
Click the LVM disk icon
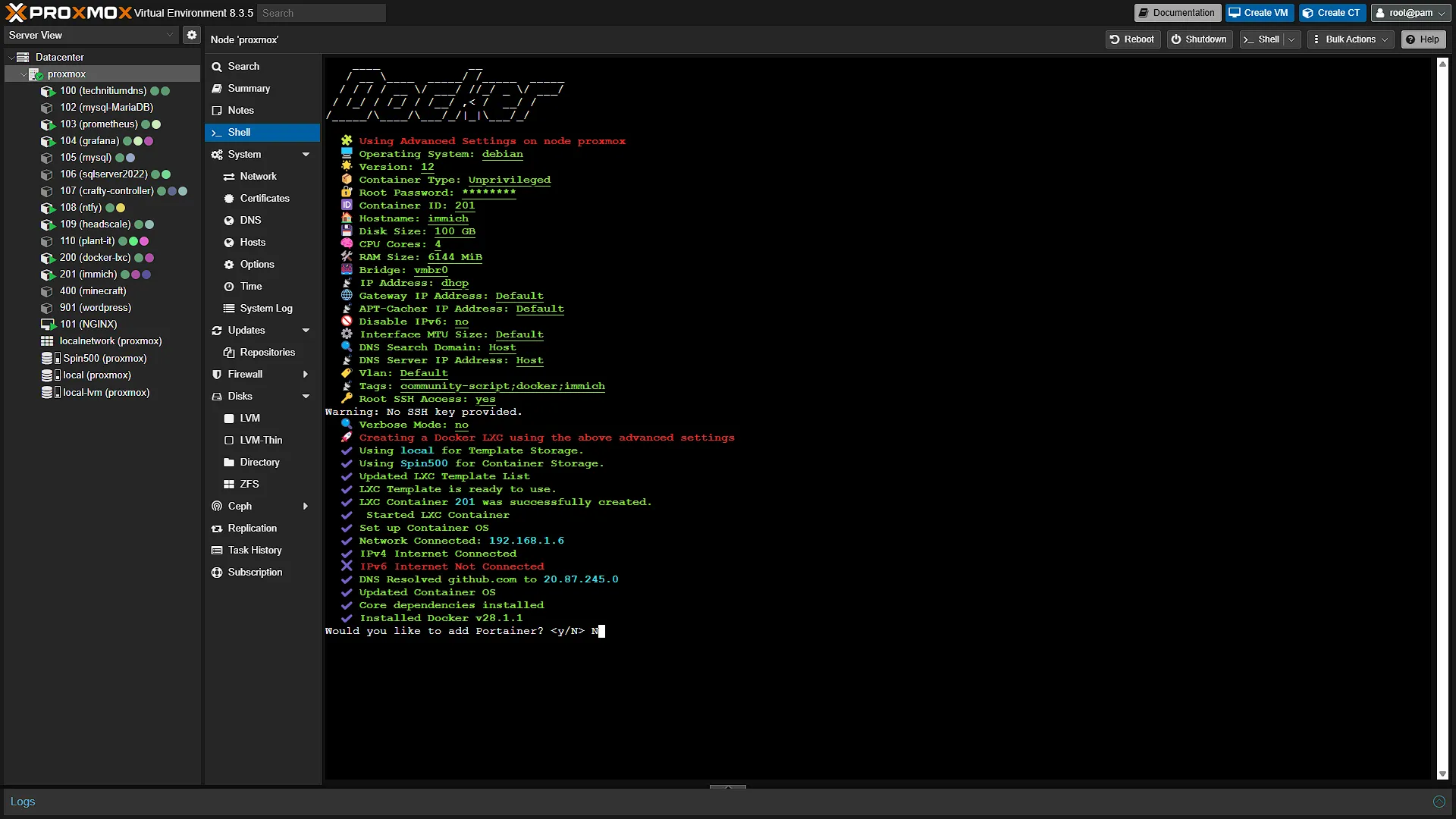tap(229, 419)
